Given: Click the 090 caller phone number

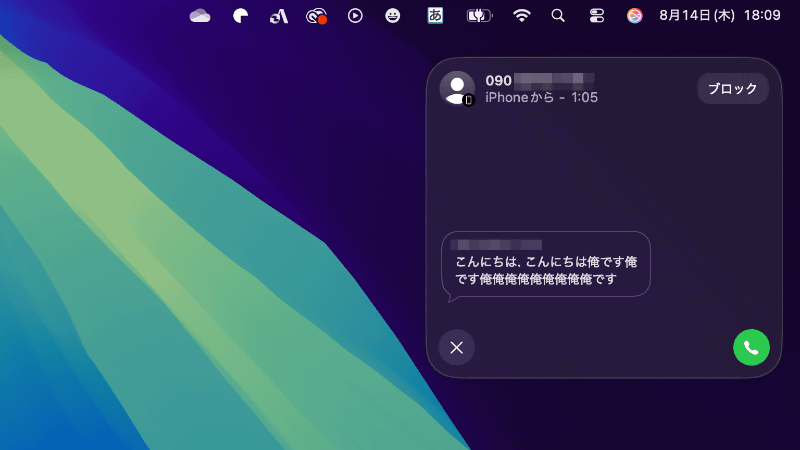Looking at the screenshot, I should [x=539, y=81].
